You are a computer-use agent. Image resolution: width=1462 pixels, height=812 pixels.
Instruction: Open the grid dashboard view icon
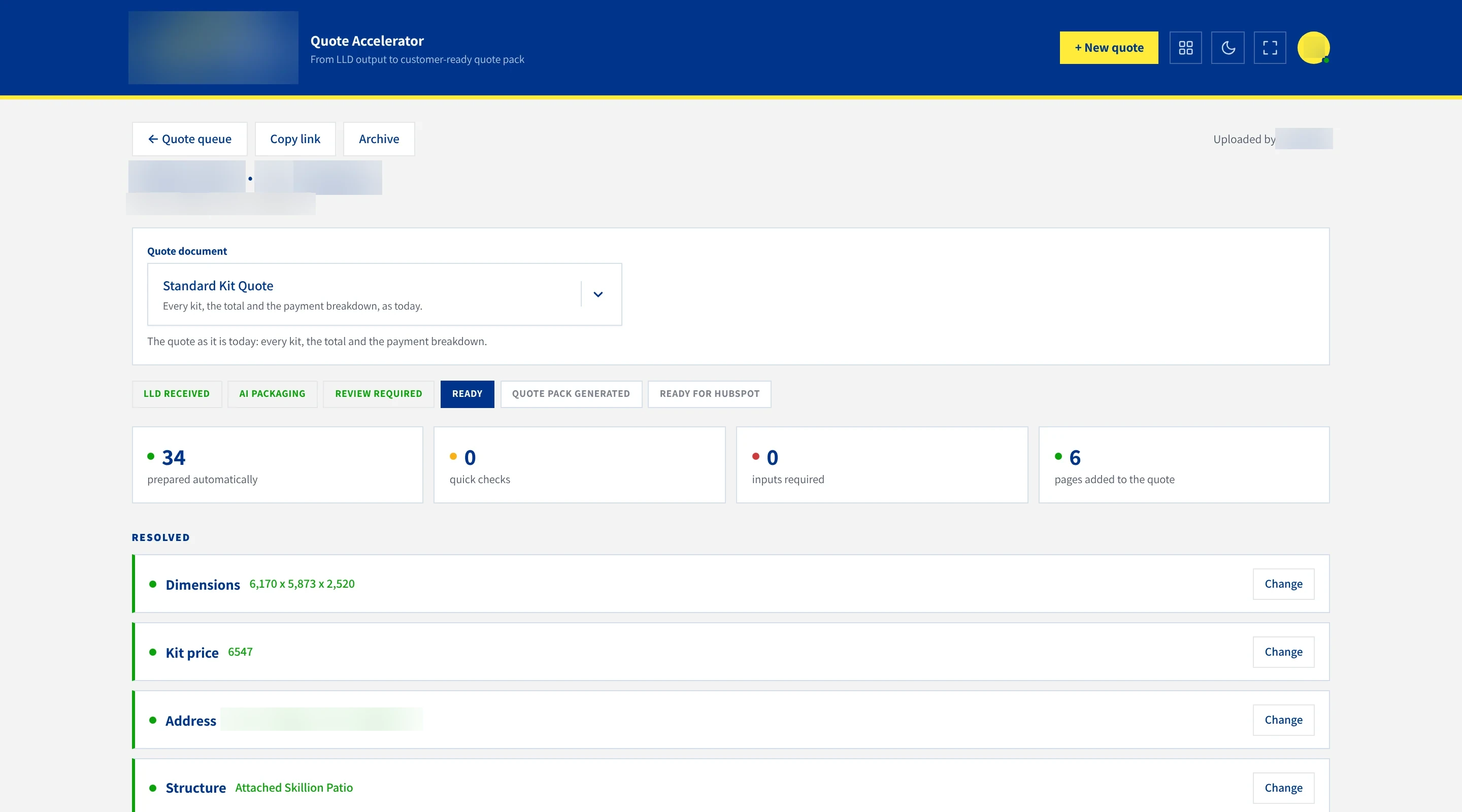[x=1186, y=48]
